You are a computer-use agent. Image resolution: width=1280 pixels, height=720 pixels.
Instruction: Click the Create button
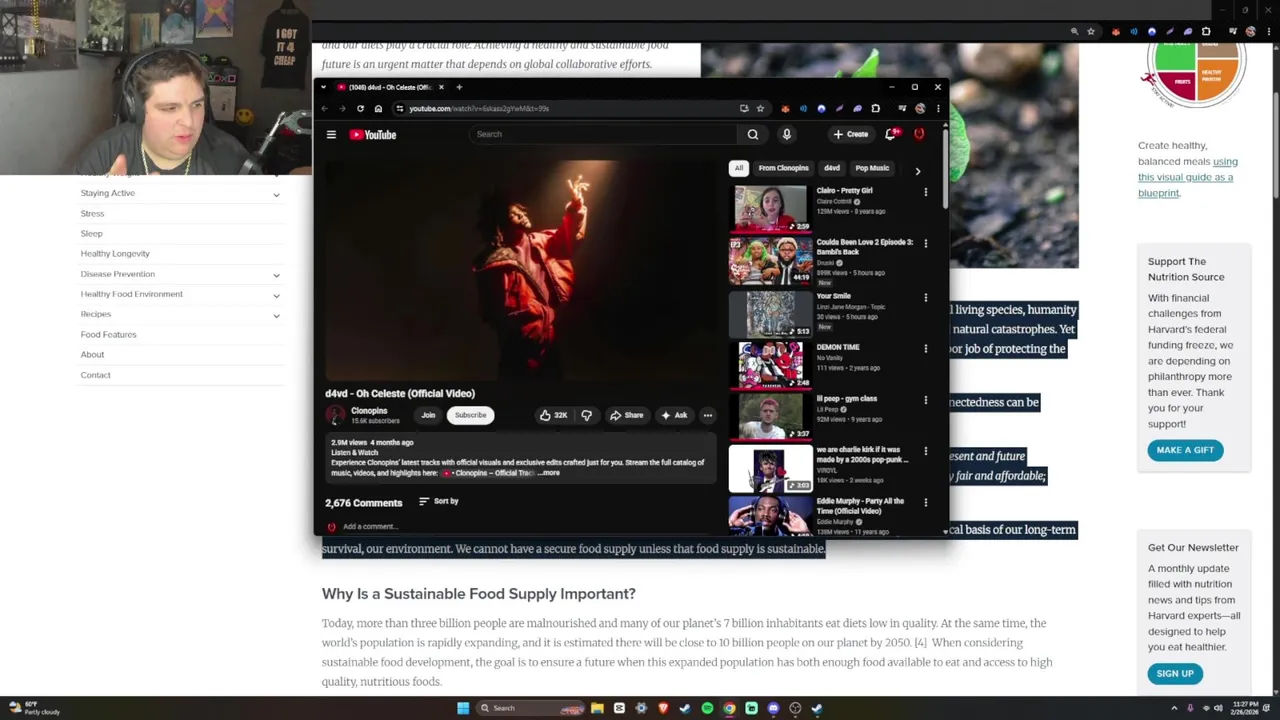point(851,134)
